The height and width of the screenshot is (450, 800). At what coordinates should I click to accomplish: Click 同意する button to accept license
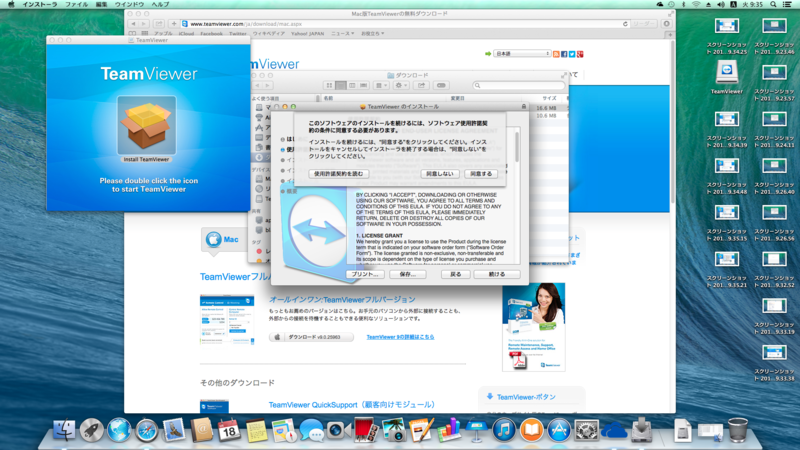481,174
